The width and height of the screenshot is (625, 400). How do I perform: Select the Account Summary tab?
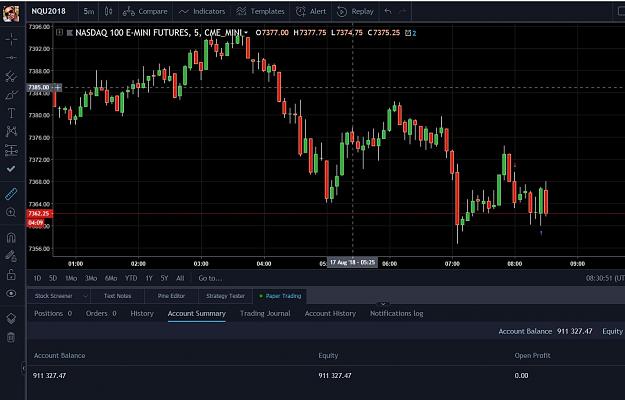tap(197, 314)
